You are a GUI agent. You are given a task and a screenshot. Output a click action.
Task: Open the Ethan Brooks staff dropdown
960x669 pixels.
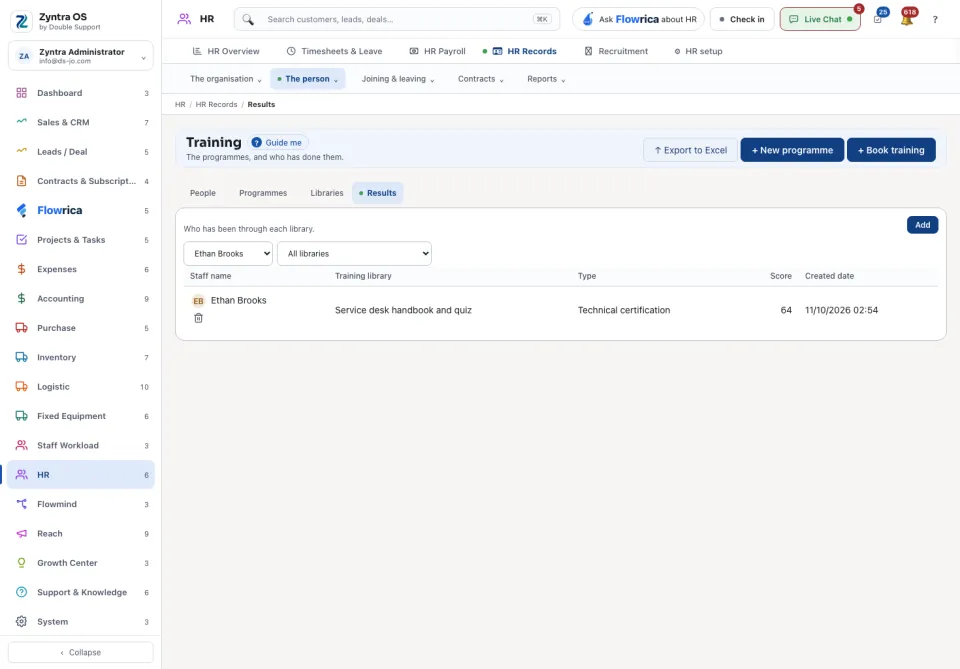click(x=228, y=253)
